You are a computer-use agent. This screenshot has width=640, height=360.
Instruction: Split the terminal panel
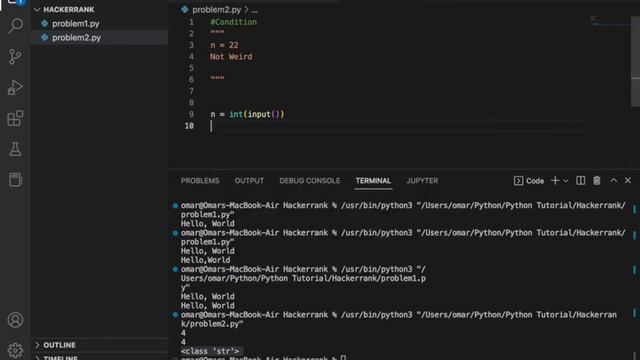580,180
